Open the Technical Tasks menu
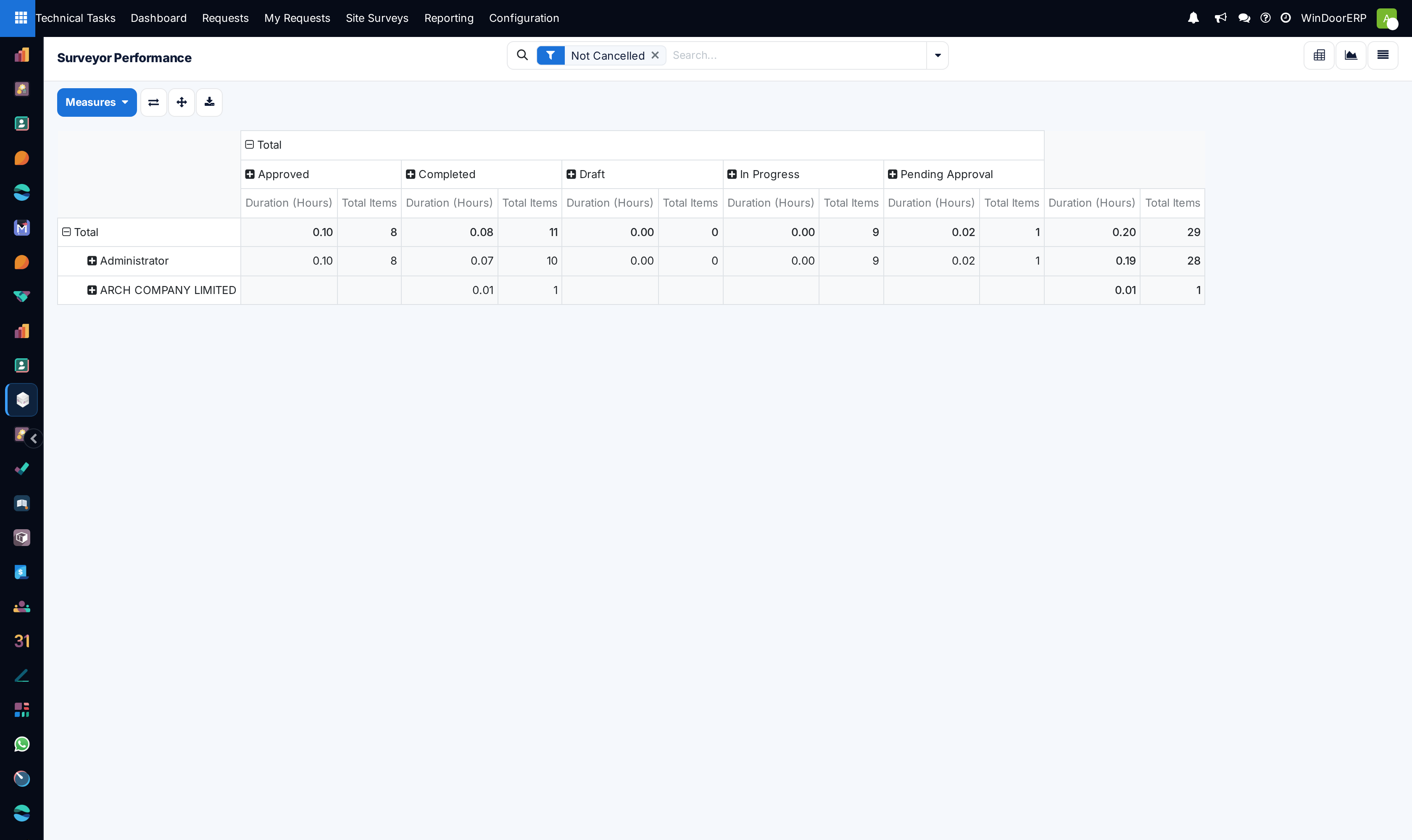1412x840 pixels. [x=75, y=18]
